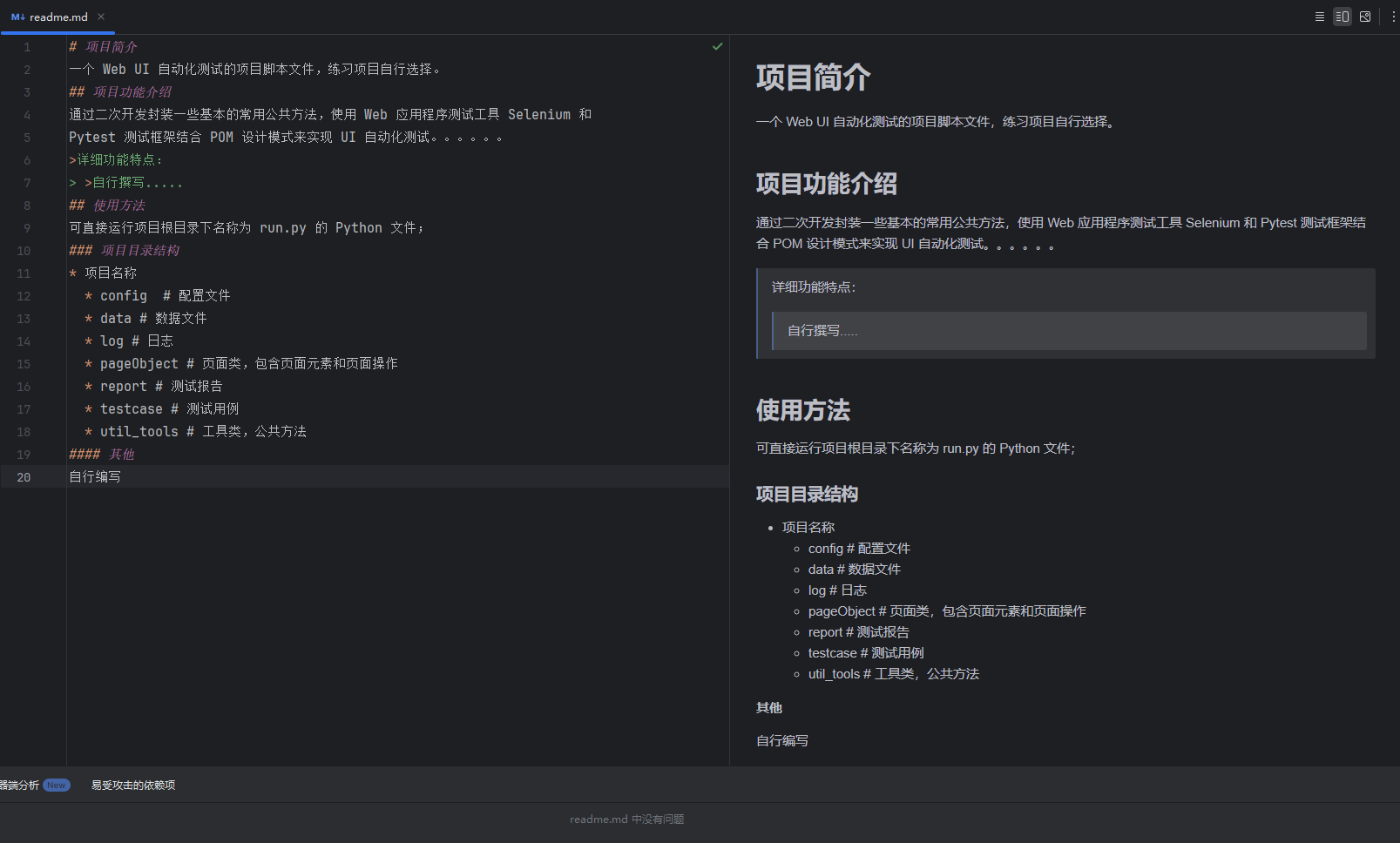
Task: Switch to preview-only view icon
Action: coord(1365,17)
